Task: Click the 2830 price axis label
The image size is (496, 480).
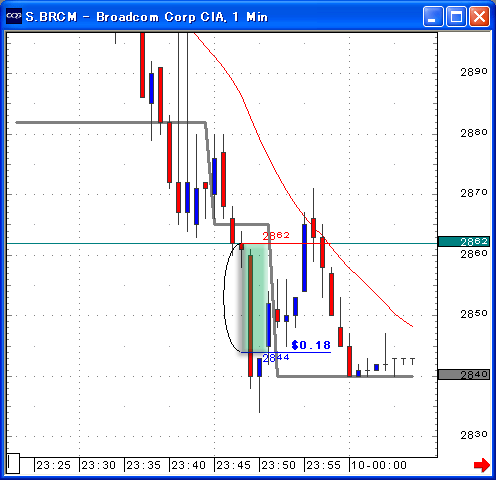Action: click(x=474, y=435)
